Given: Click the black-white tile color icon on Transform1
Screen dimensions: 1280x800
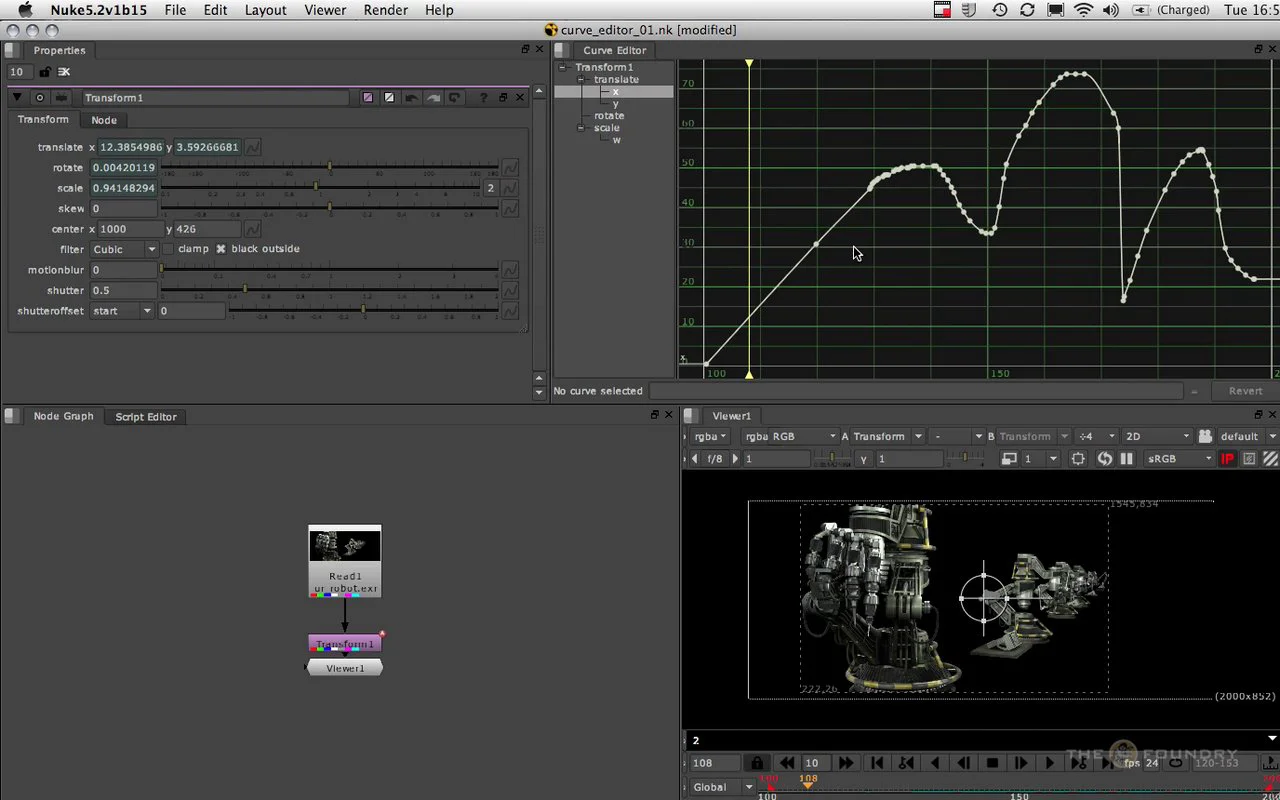Looking at the screenshot, I should point(389,98).
